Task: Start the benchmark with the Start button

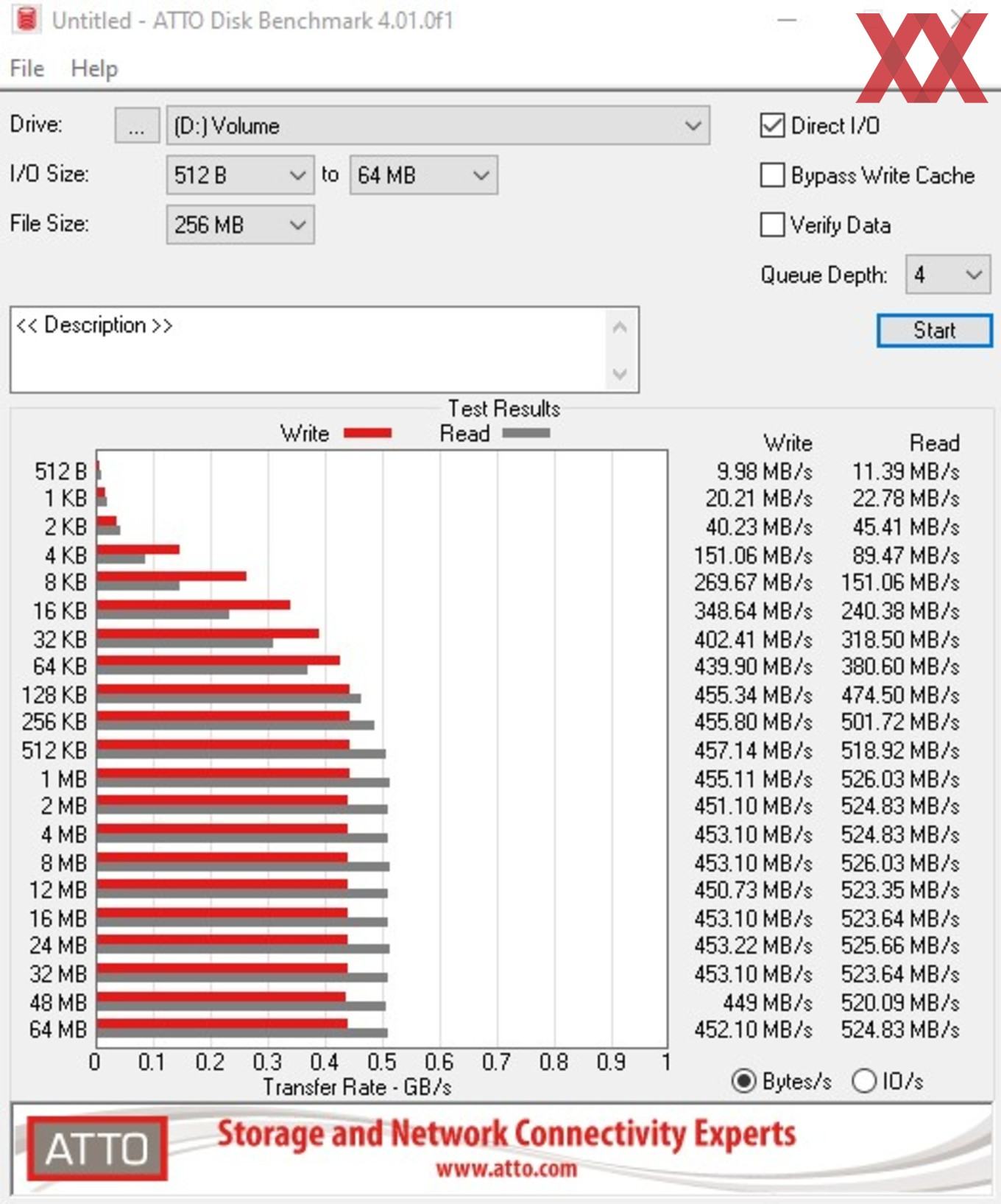Action: 935,330
